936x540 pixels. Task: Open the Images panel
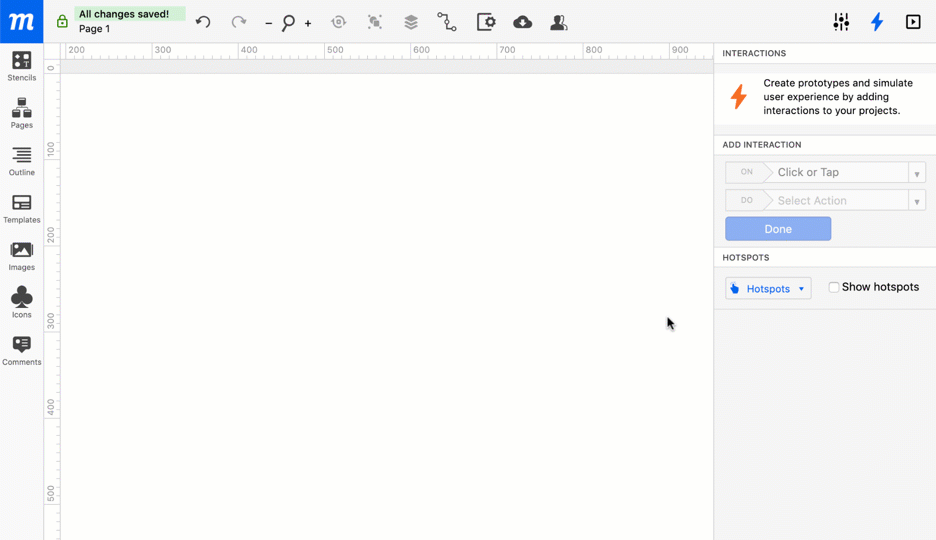tap(21, 256)
